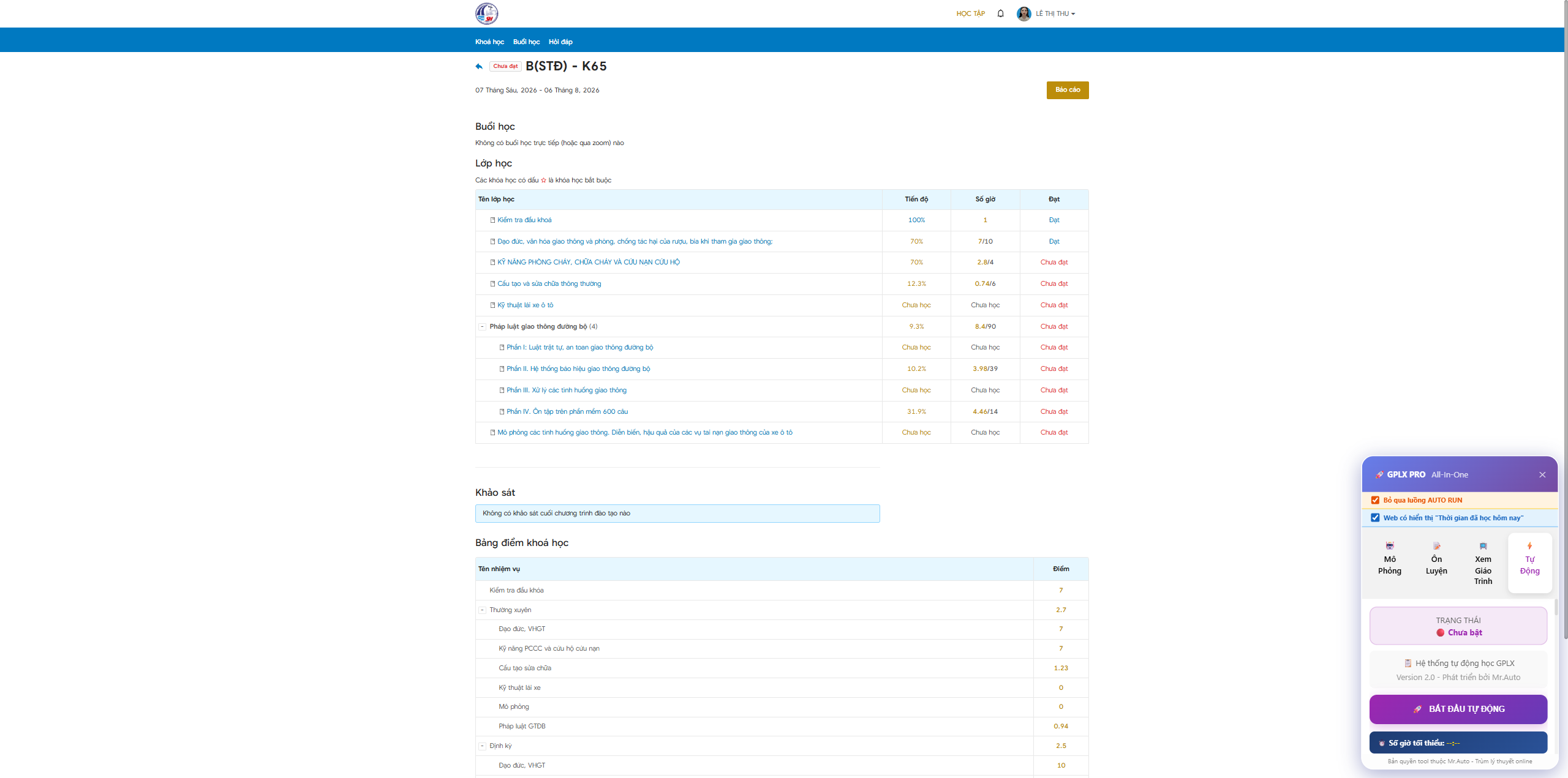Viewport: 1568px width, 778px height.
Task: Open KỸ NĂNG PHÒNG CHÁY, CHỮA CHÁY class
Action: point(589,262)
